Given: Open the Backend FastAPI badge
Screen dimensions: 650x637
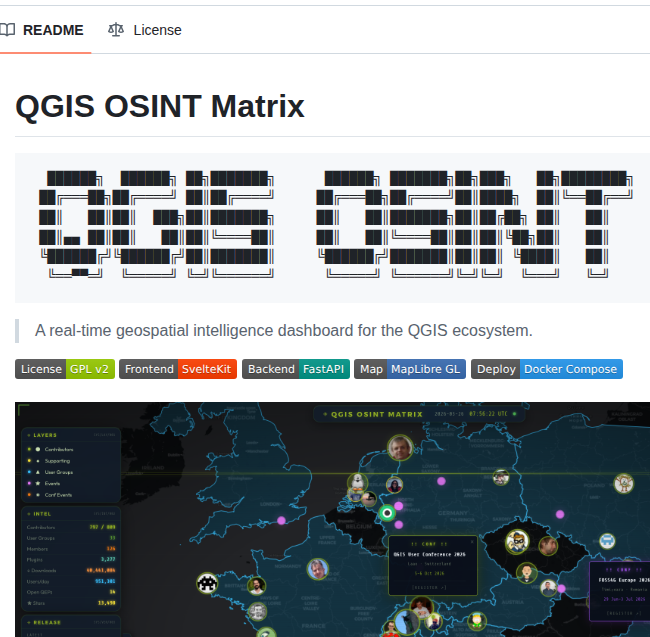Looking at the screenshot, I should point(296,369).
